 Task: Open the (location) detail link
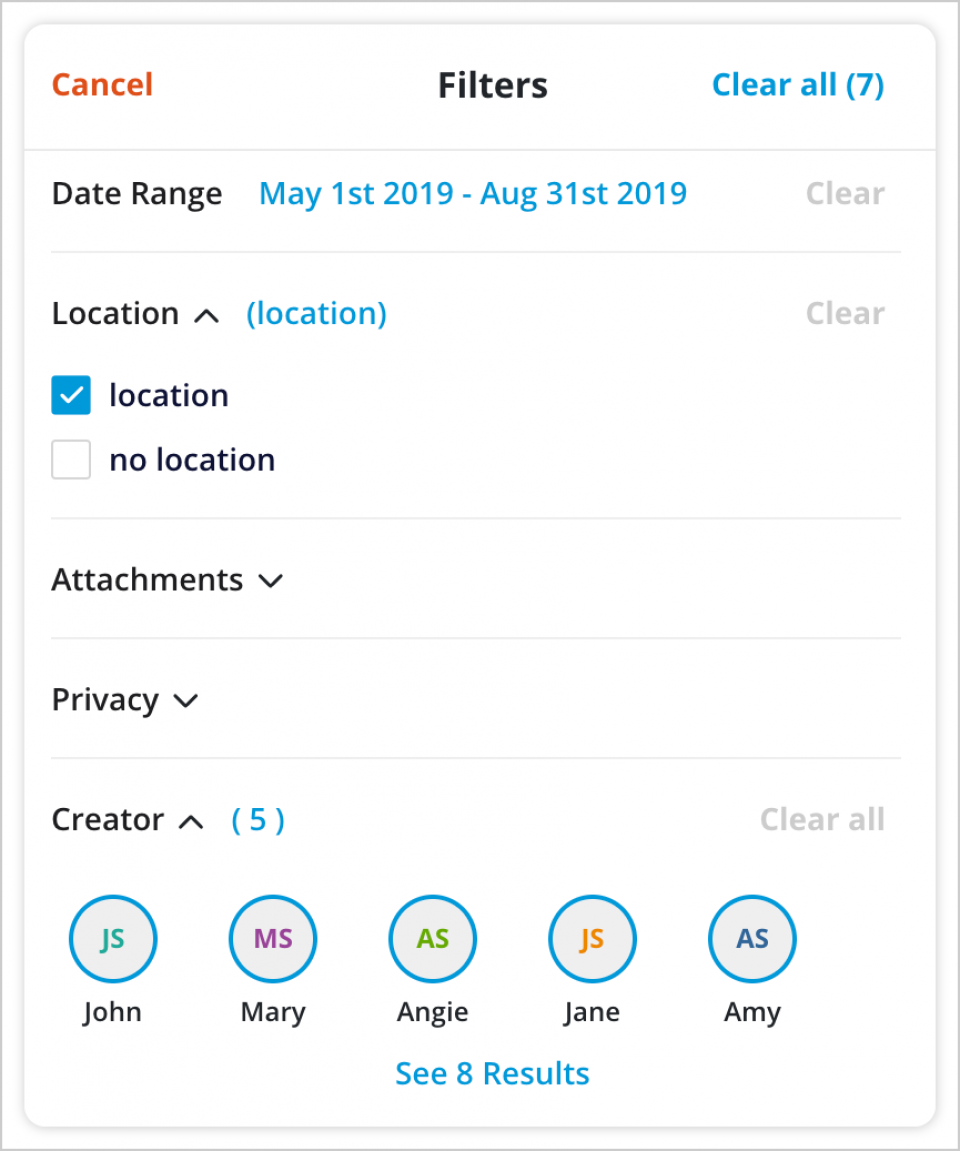pyautogui.click(x=316, y=313)
